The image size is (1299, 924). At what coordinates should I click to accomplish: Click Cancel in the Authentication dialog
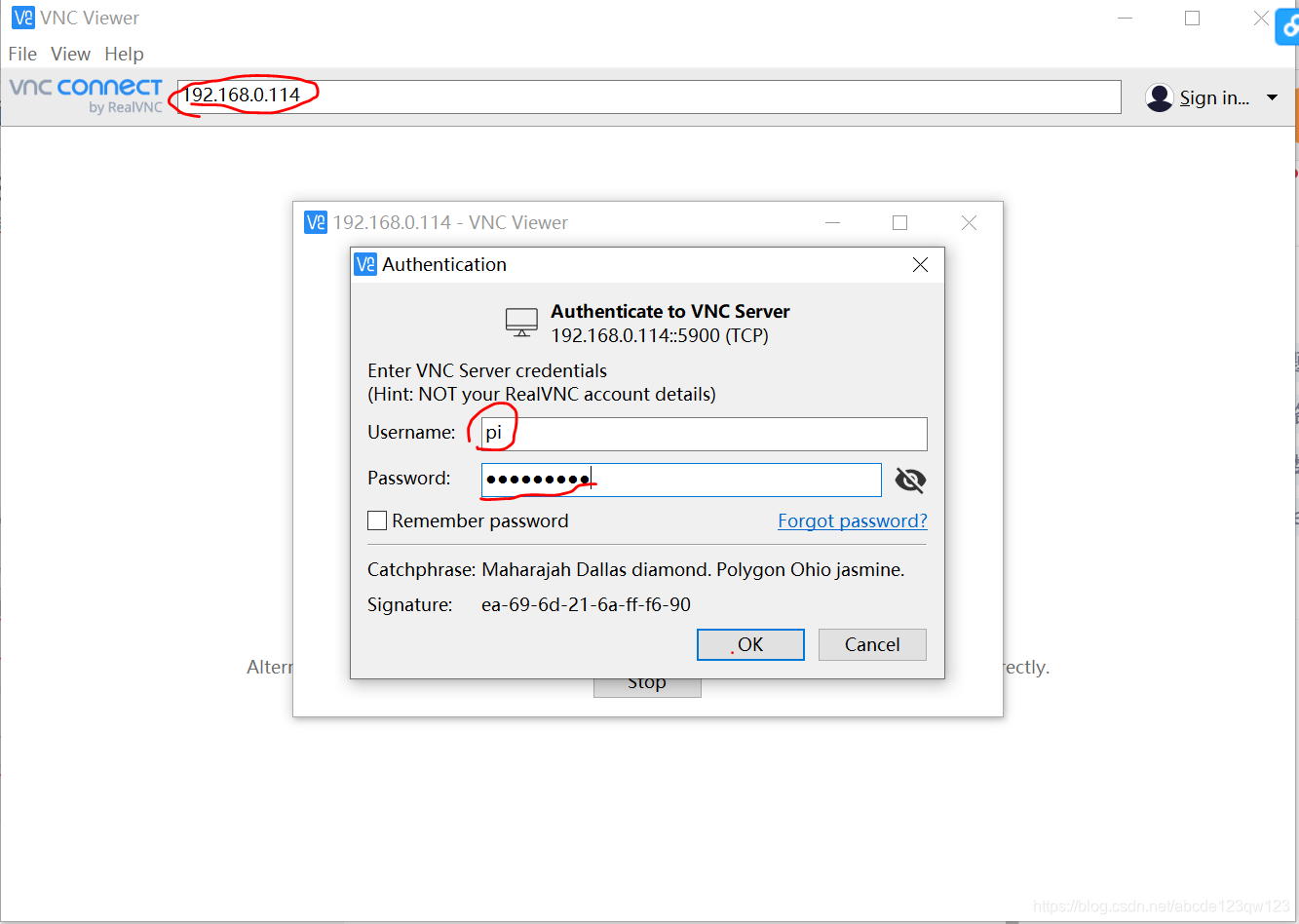point(872,644)
